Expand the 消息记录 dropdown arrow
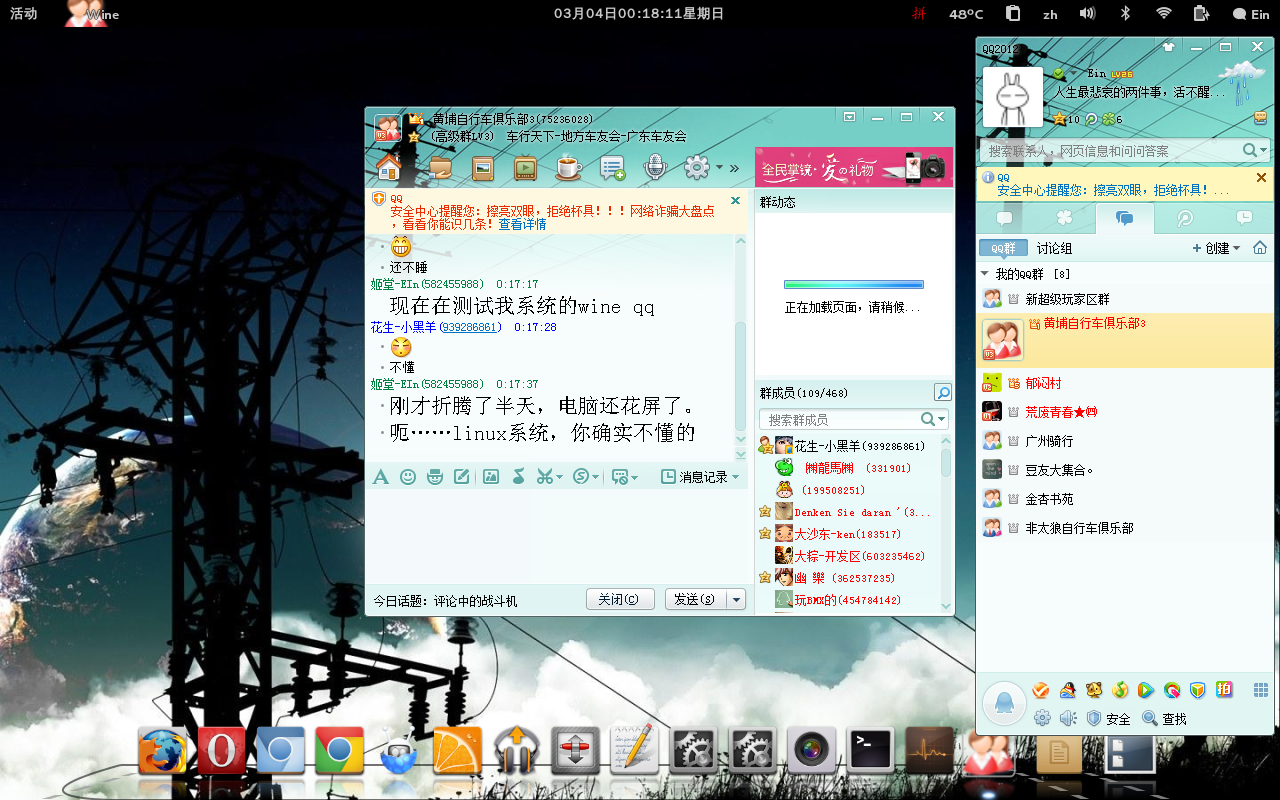Viewport: 1280px width, 800px height. 736,478
